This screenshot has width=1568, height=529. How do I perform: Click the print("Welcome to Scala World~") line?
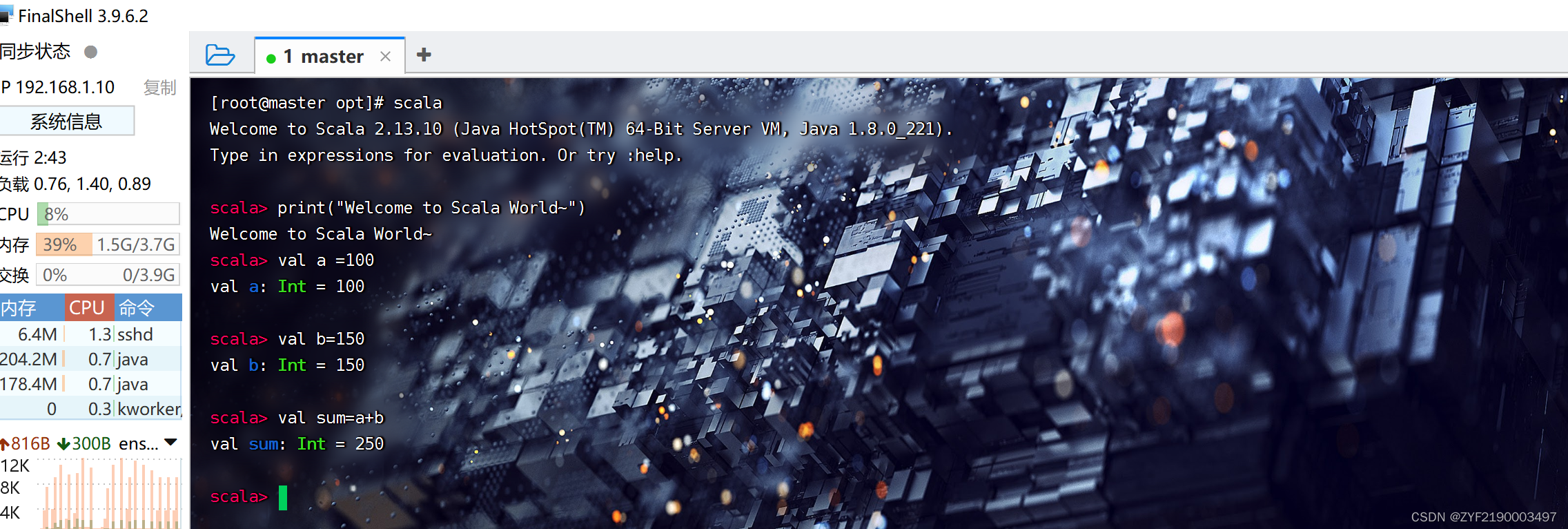coord(398,208)
